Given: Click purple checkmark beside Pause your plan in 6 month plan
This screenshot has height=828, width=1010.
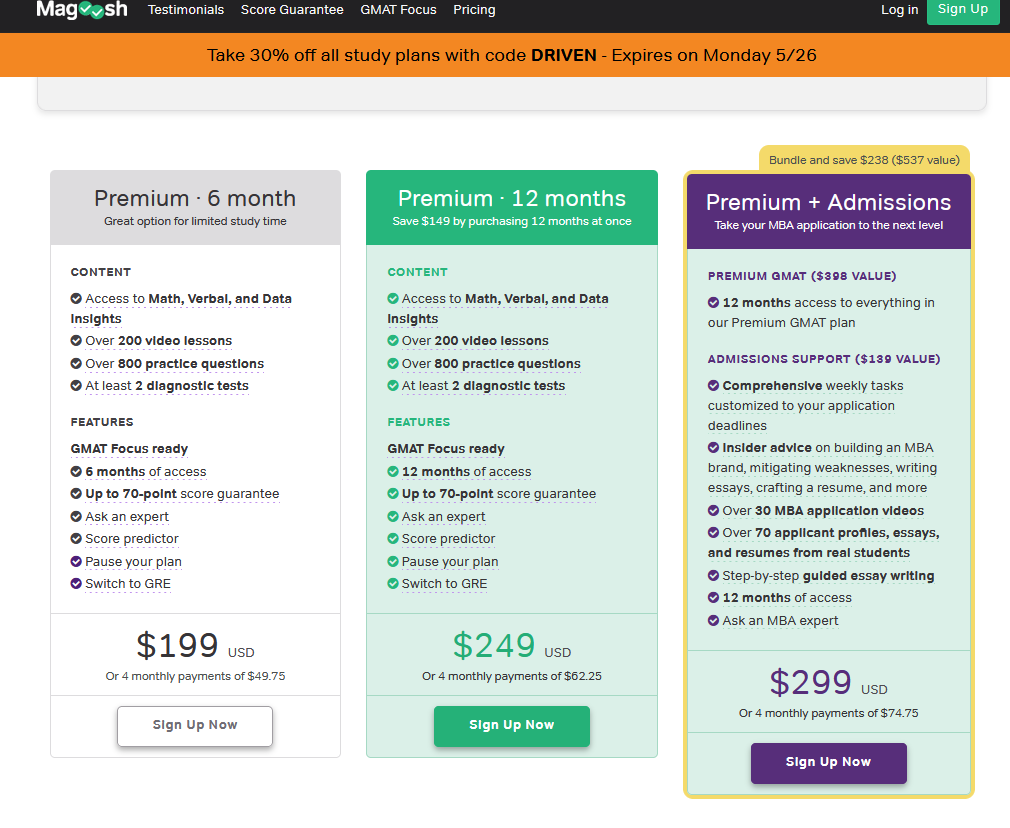Looking at the screenshot, I should click(x=77, y=561).
